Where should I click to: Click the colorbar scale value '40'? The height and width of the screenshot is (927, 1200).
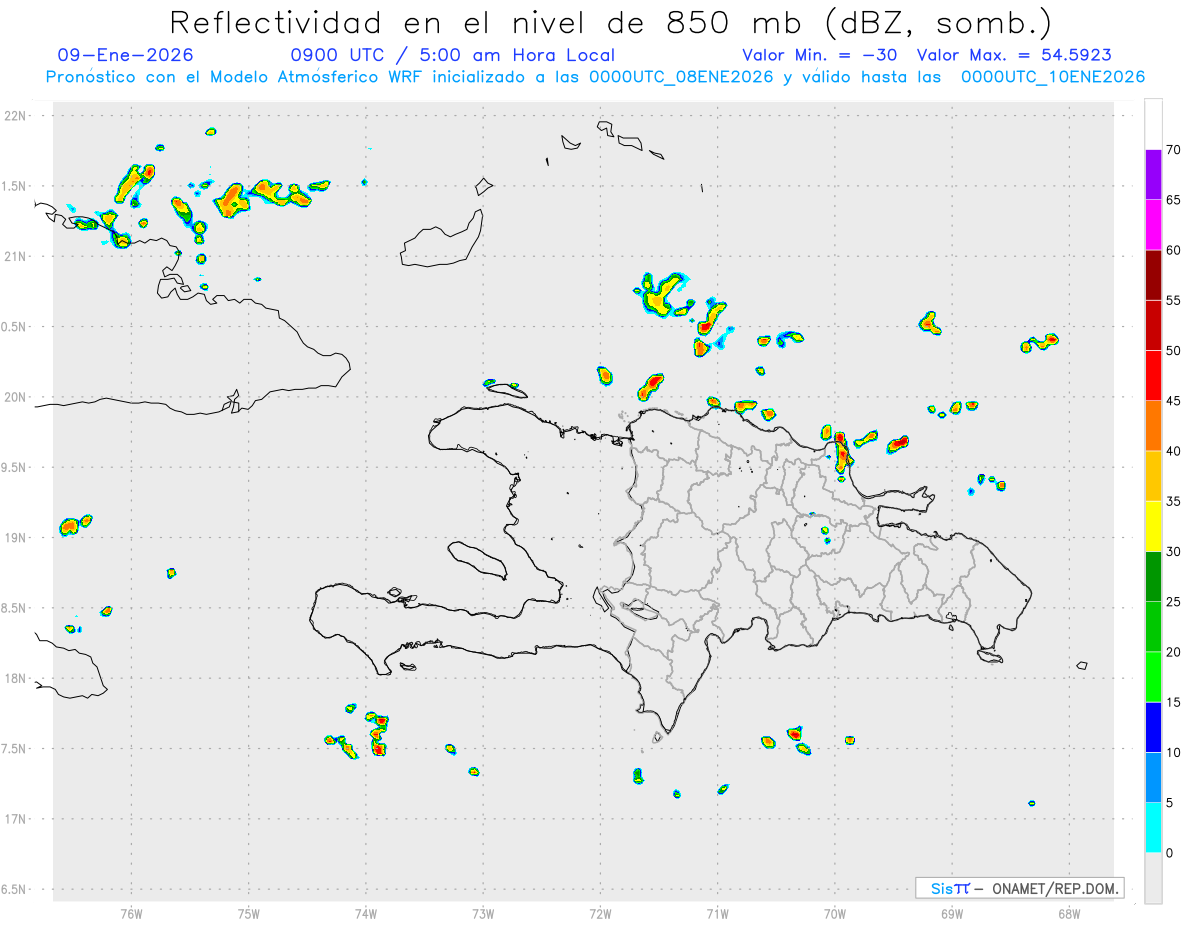pyautogui.click(x=1173, y=451)
